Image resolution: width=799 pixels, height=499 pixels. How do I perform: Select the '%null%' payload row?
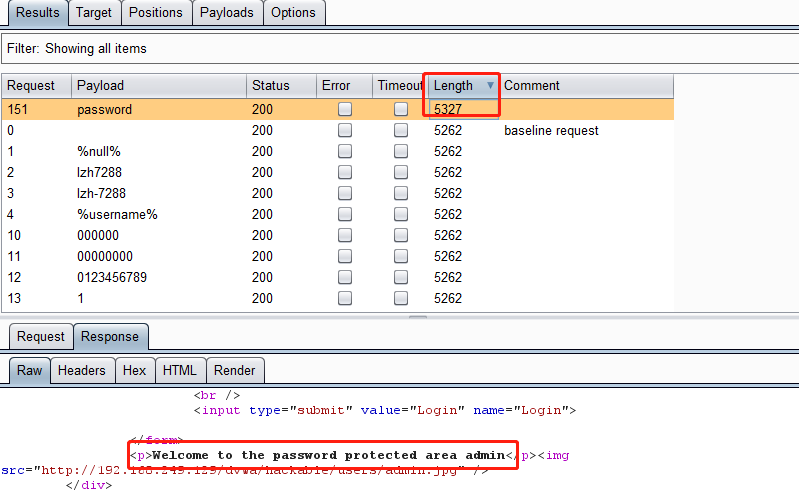pos(337,151)
